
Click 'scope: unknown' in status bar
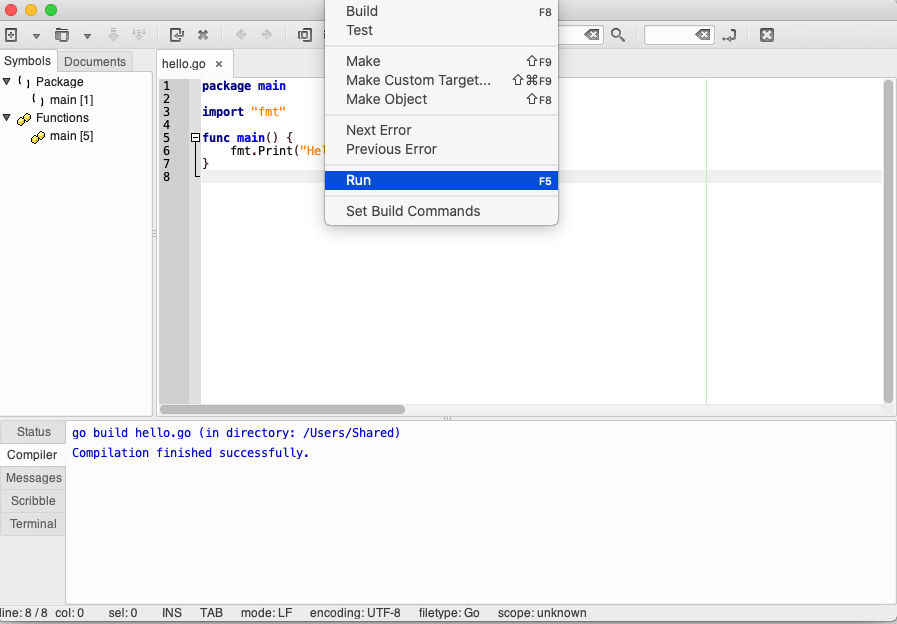pos(542,613)
